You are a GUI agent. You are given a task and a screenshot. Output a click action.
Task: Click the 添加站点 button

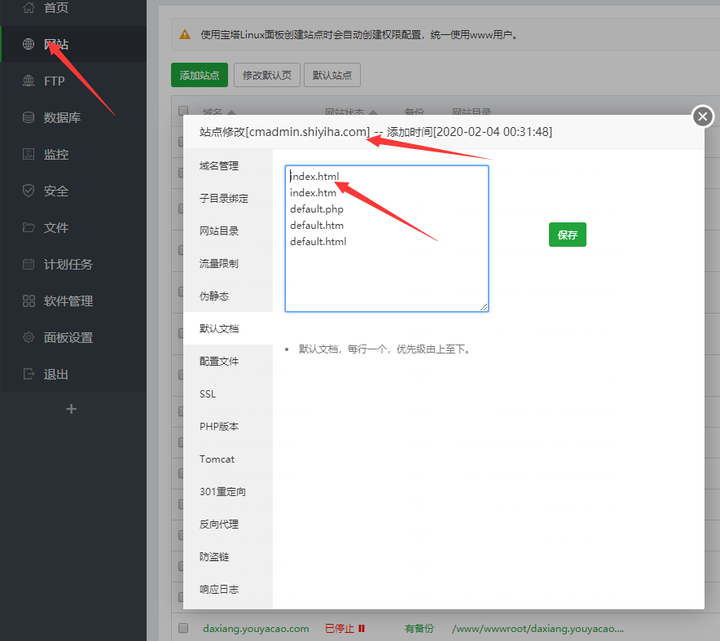[199, 75]
